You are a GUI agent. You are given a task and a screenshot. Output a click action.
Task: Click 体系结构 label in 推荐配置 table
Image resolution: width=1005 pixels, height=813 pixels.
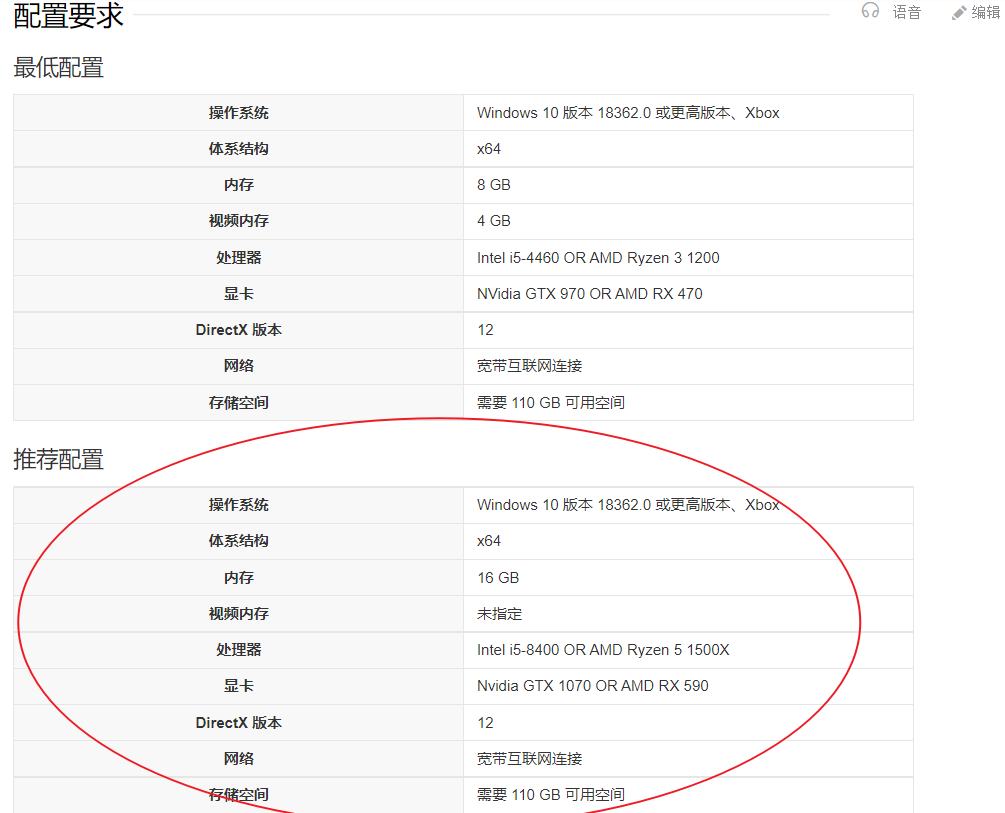(x=238, y=541)
